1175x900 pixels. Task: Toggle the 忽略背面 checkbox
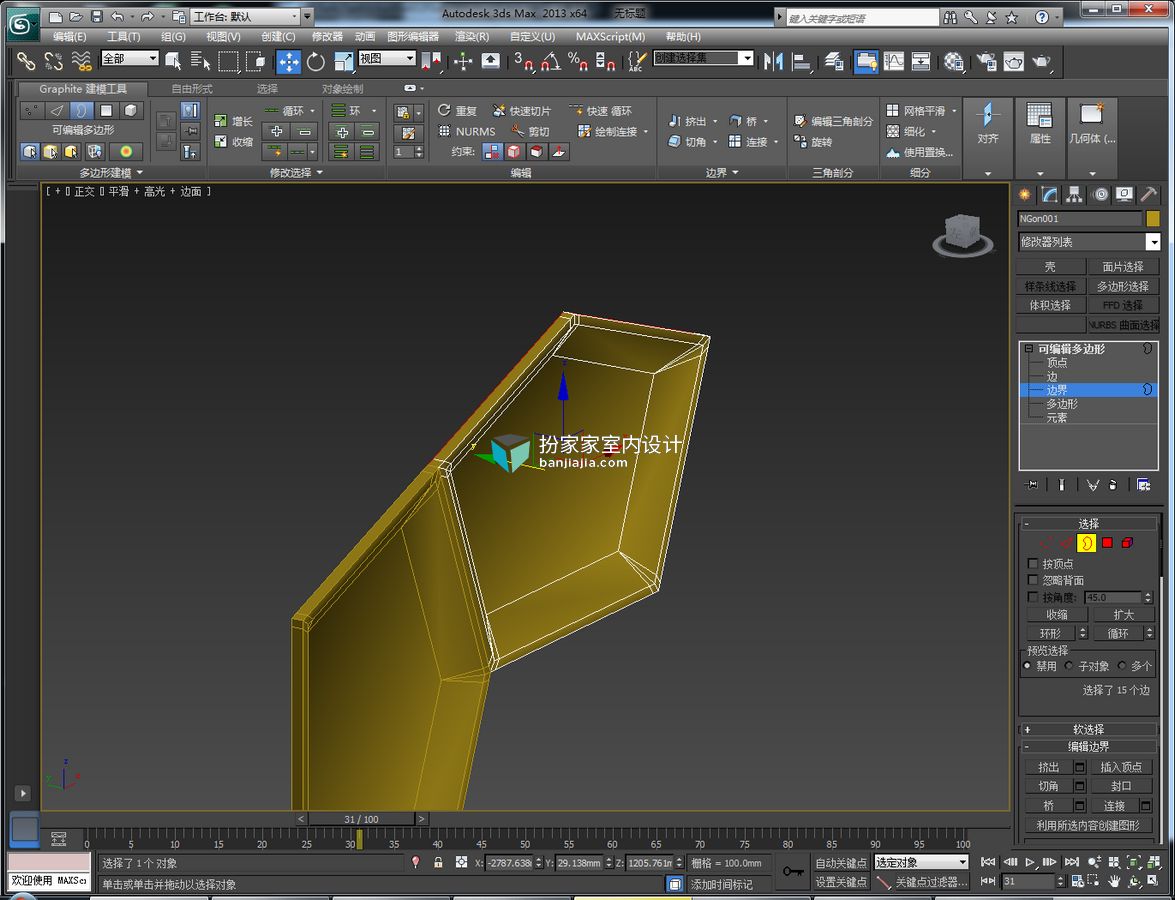point(1033,580)
